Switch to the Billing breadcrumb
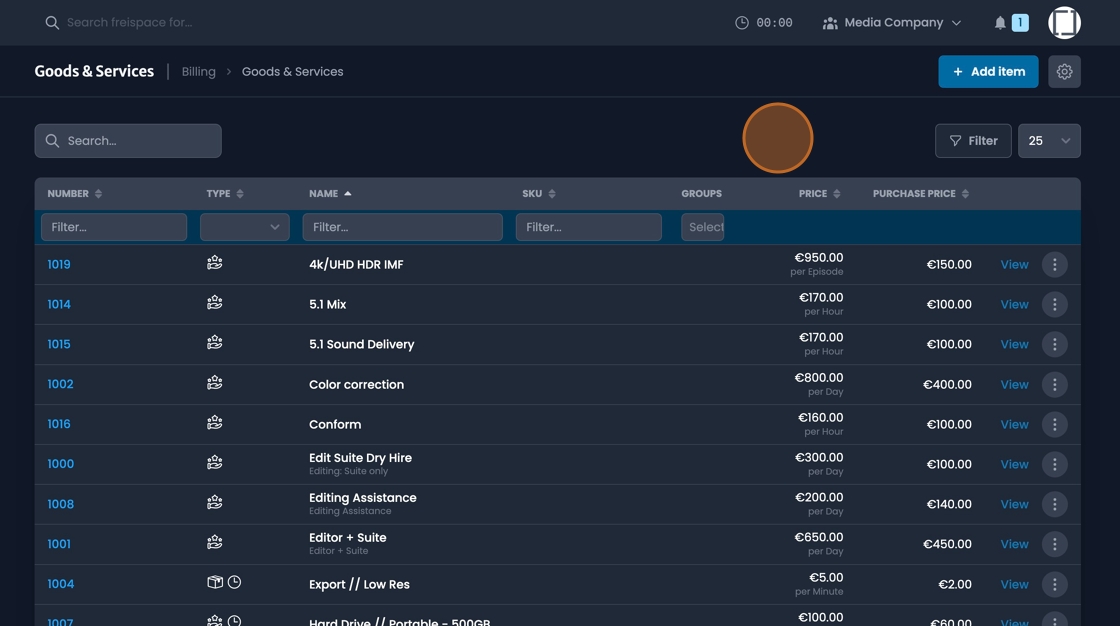 [198, 71]
